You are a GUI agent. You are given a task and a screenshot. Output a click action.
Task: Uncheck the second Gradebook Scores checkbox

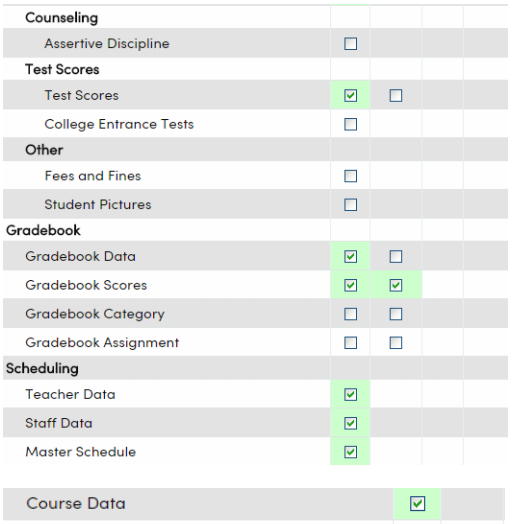(396, 285)
